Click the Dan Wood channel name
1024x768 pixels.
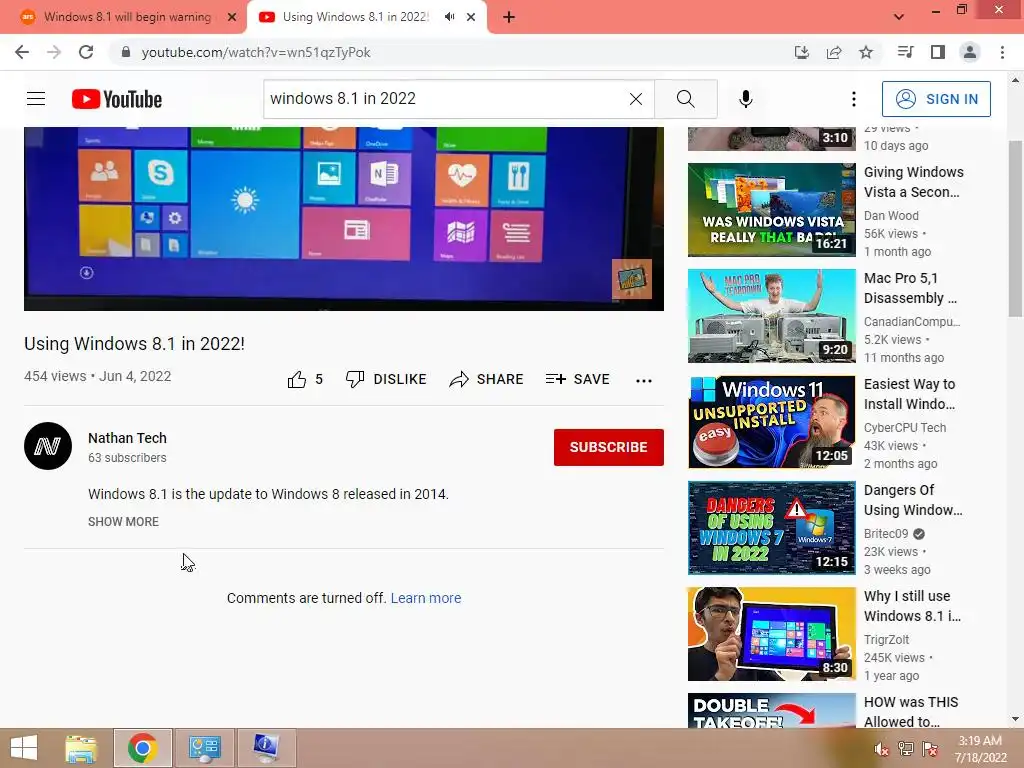click(x=891, y=216)
